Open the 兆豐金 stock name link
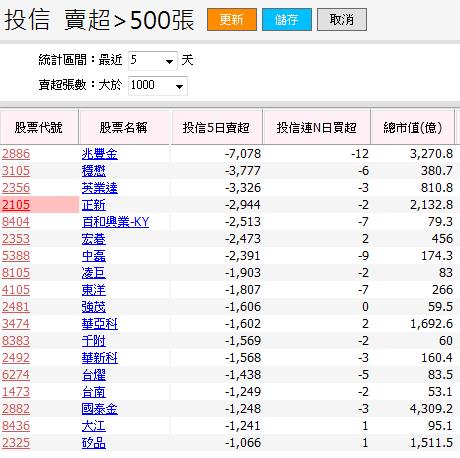 pyautogui.click(x=100, y=154)
